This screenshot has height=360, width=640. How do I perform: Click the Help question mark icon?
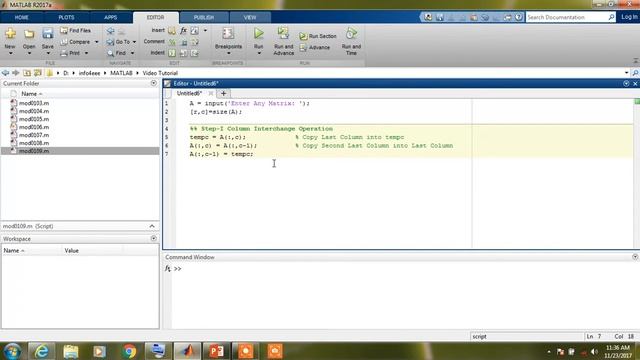tap(518, 17)
